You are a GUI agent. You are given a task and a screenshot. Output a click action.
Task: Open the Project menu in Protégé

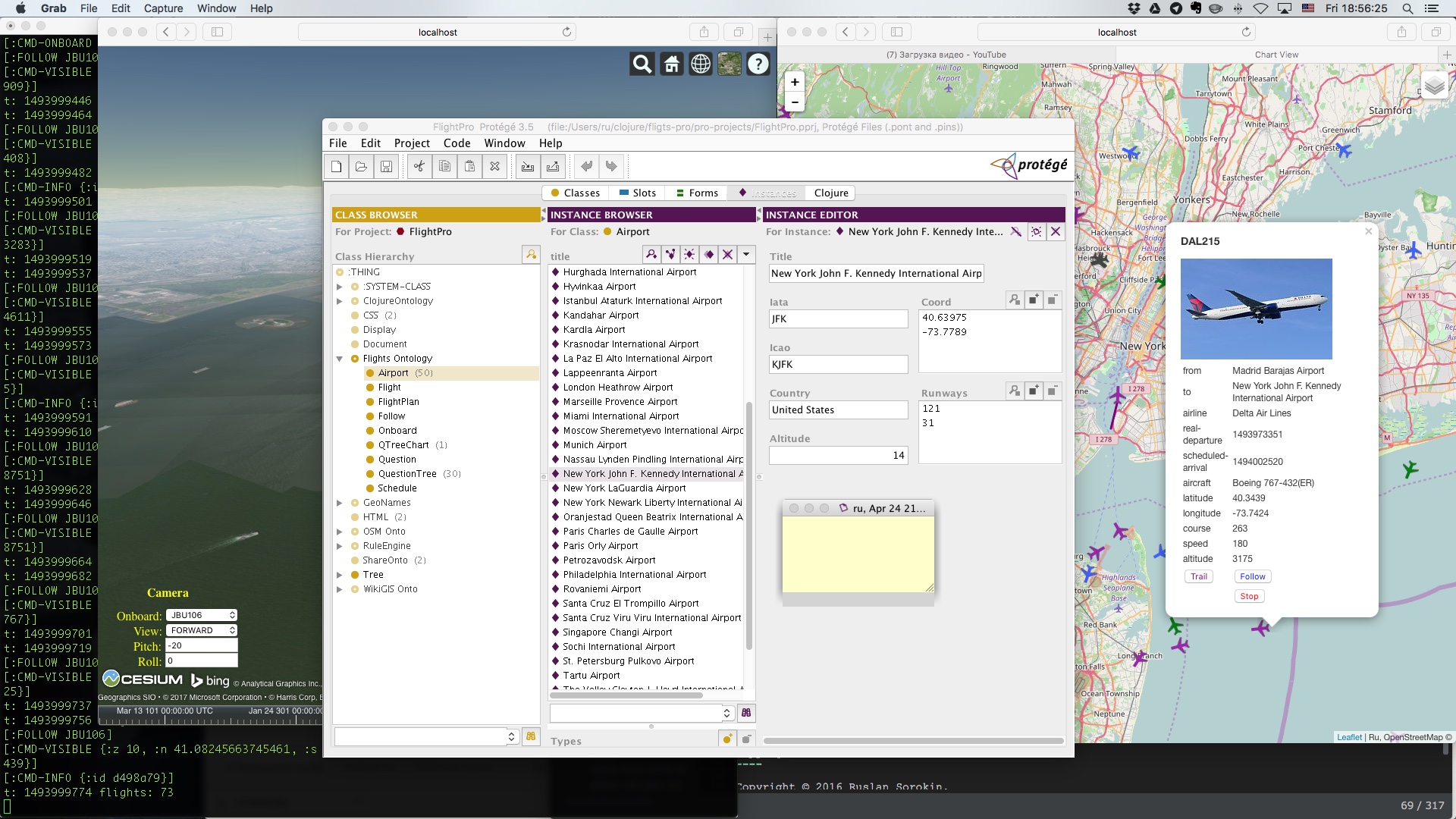click(x=412, y=143)
